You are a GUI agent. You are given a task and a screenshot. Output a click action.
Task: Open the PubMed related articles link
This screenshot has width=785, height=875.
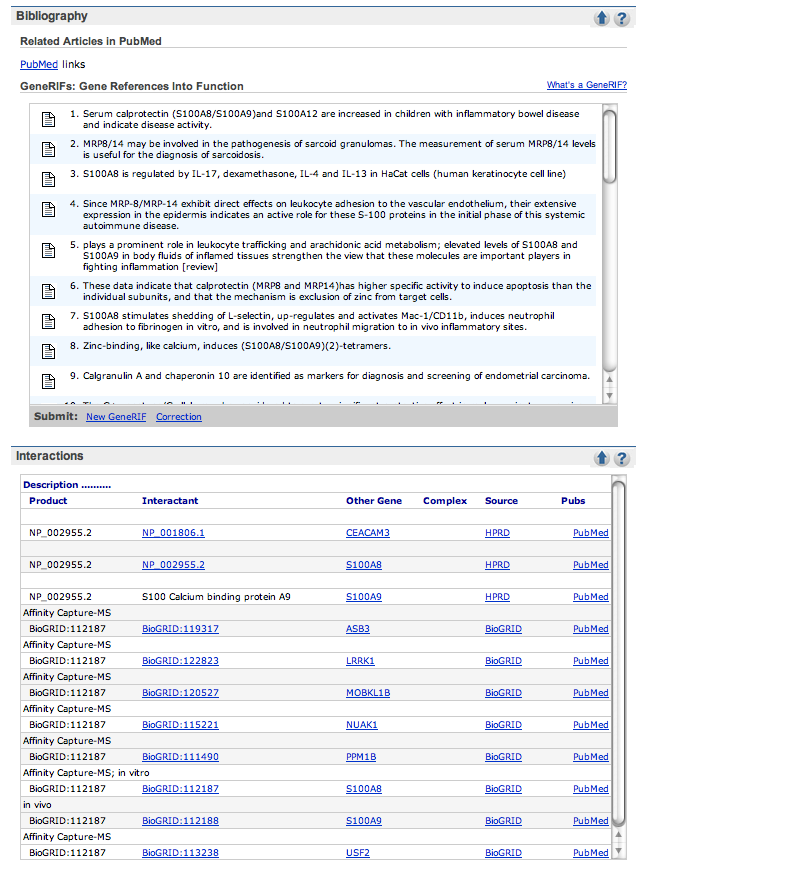coord(38,64)
